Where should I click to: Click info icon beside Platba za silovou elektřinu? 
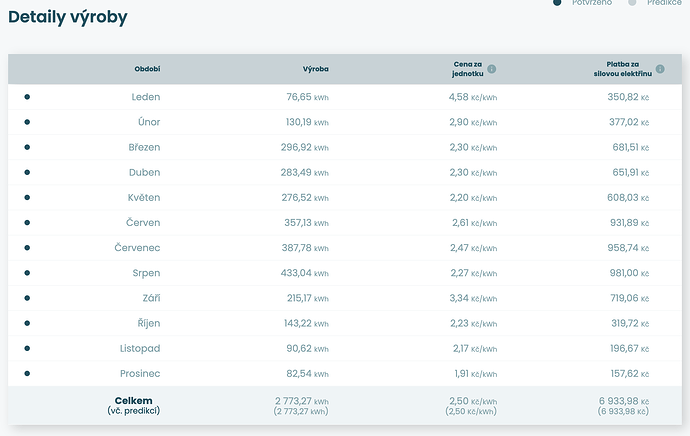pyautogui.click(x=660, y=69)
